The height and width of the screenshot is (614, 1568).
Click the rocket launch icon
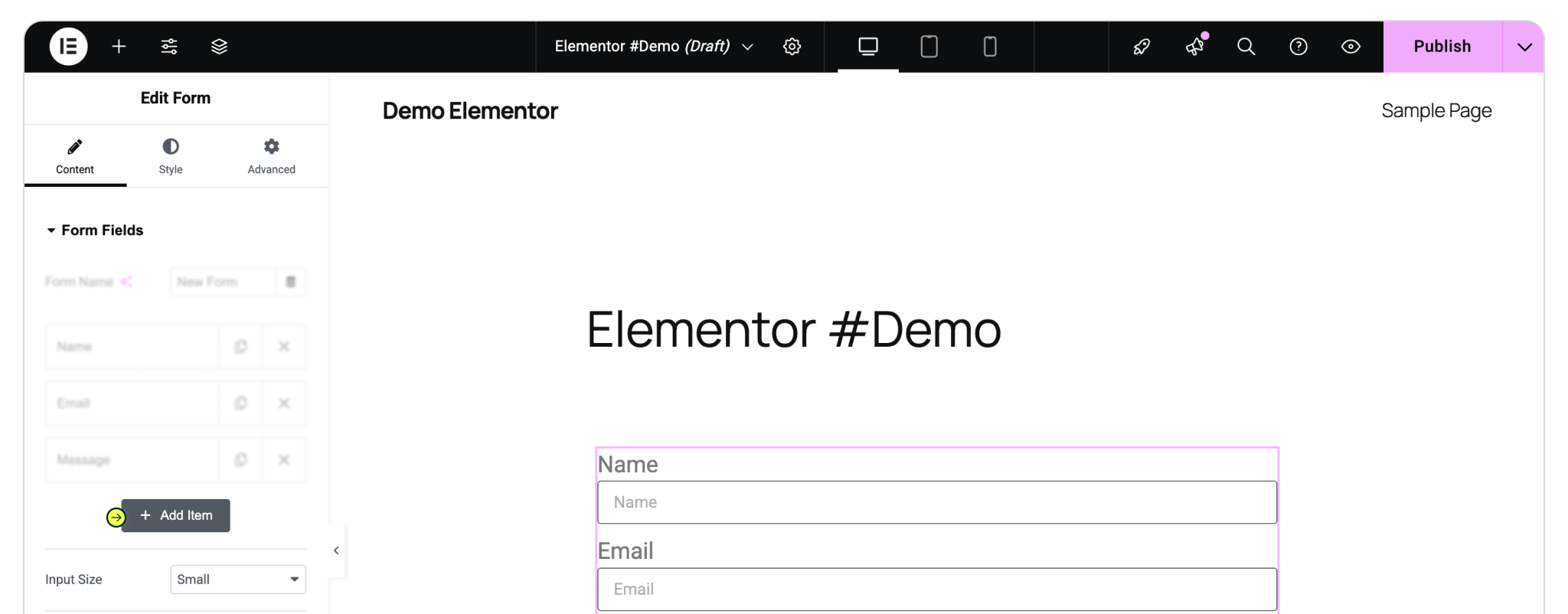point(1142,47)
